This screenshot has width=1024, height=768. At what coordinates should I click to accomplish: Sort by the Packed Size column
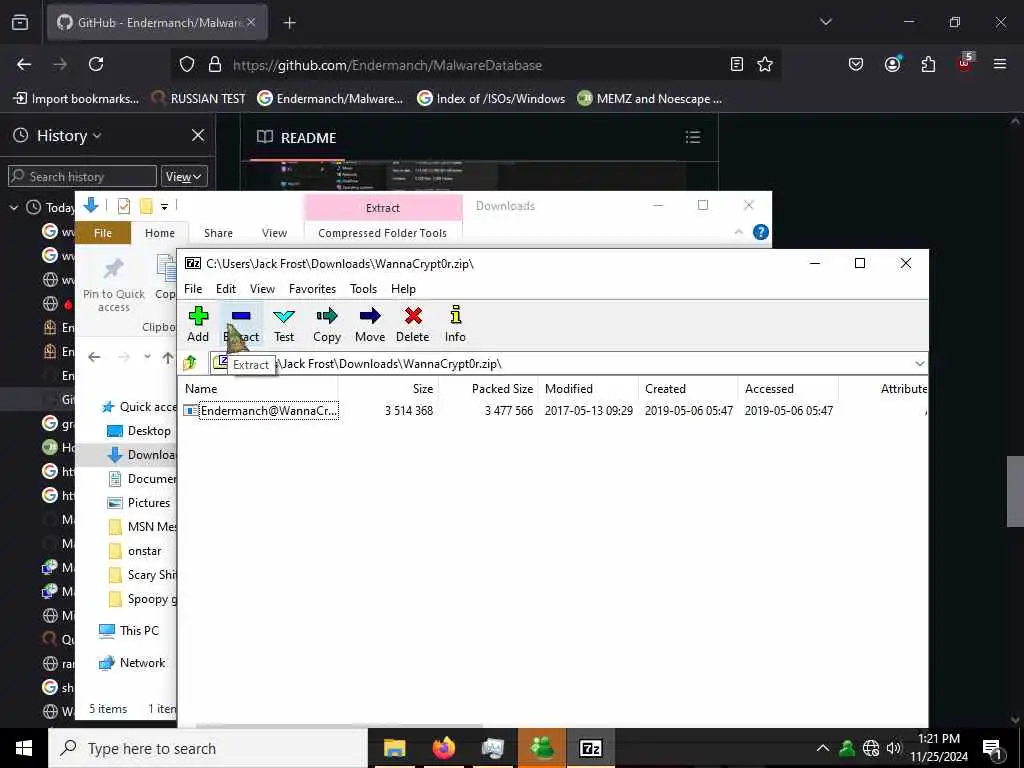[502, 389]
